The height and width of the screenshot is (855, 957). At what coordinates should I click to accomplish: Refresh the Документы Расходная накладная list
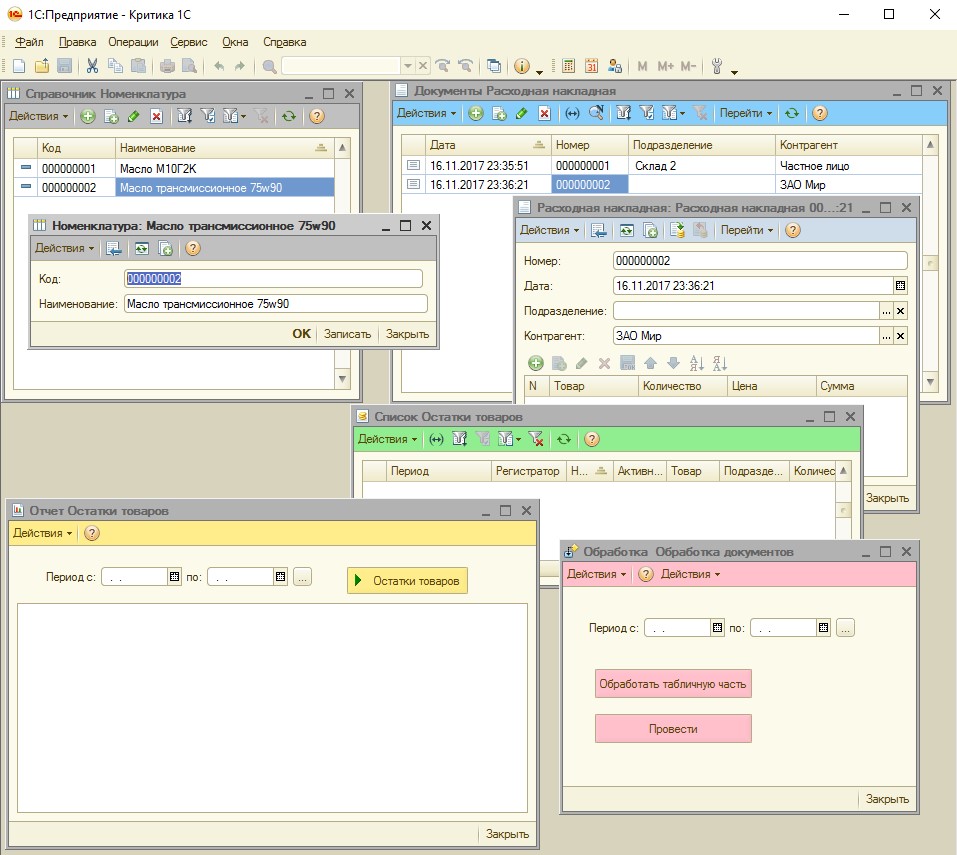click(791, 114)
